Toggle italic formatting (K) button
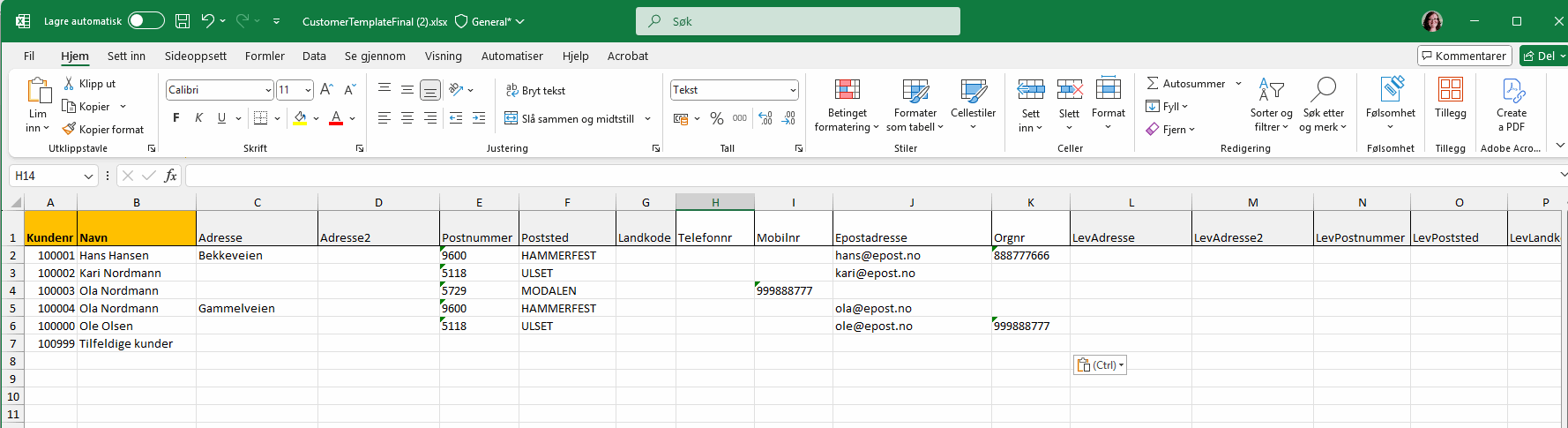Image resolution: width=1568 pixels, height=428 pixels. (x=199, y=118)
